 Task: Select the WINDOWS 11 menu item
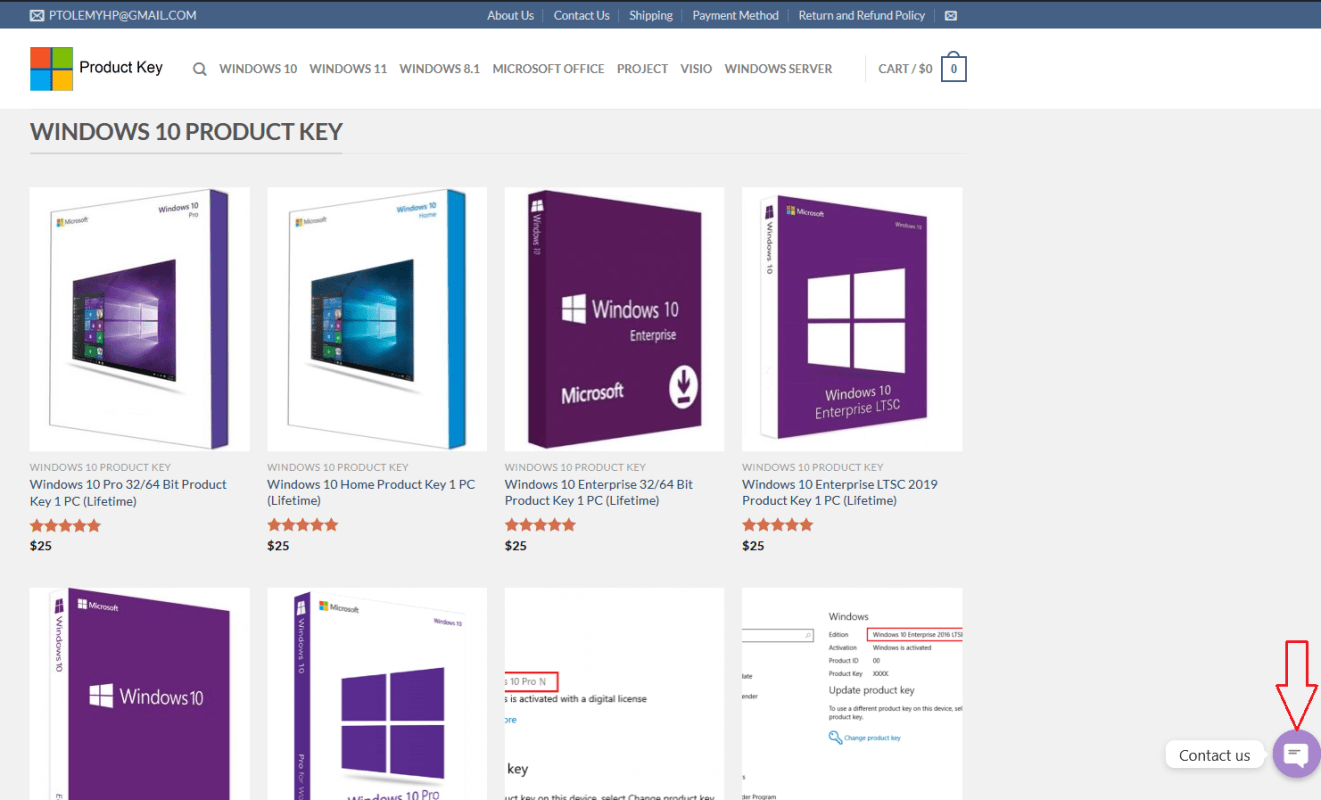click(x=348, y=69)
